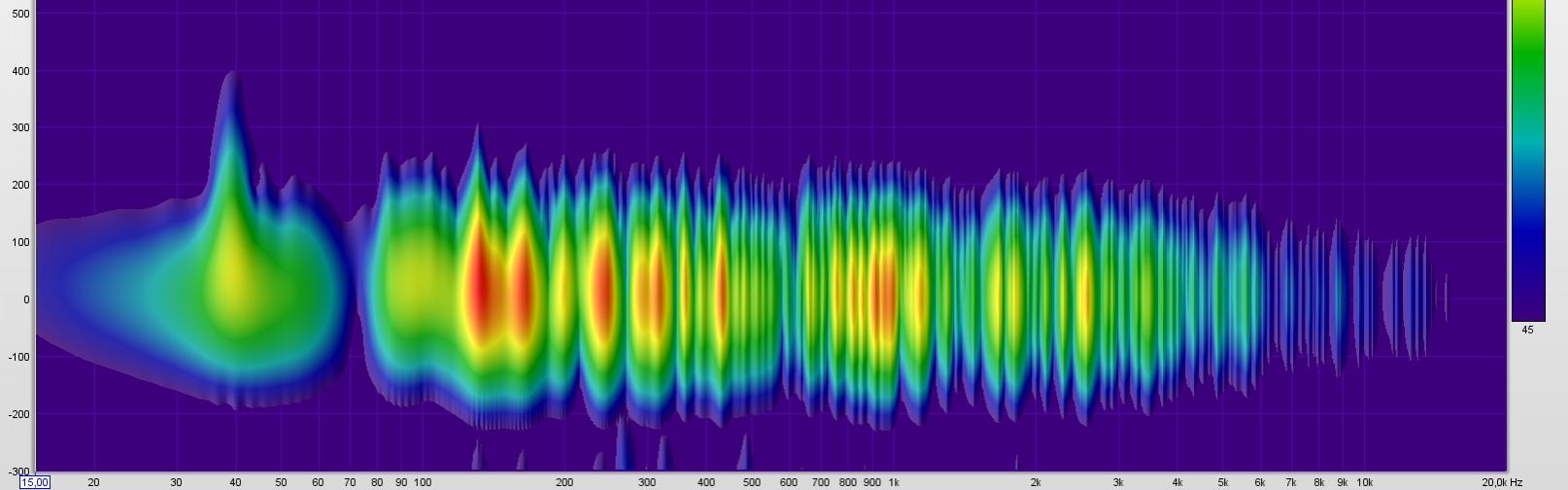This screenshot has width=1568, height=490.
Task: Select the 3k label on frequency axis
Action: point(1118,482)
